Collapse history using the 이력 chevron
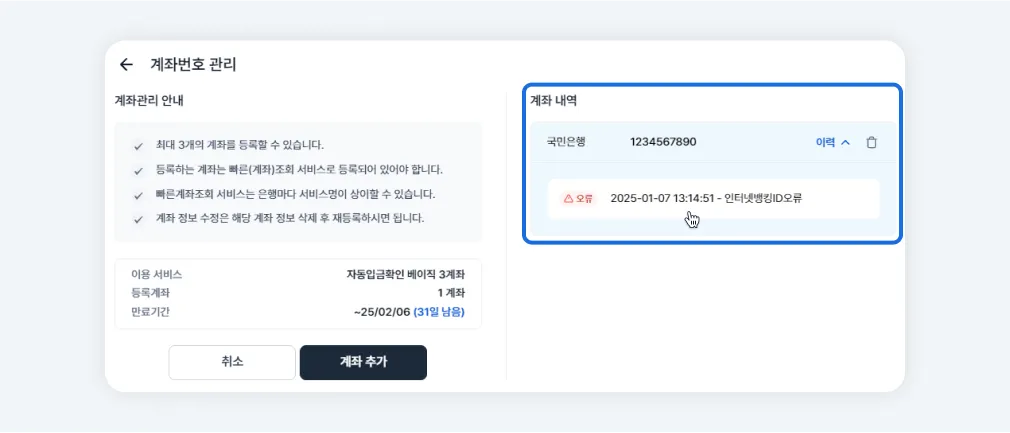This screenshot has width=1010, height=433. [x=846, y=142]
